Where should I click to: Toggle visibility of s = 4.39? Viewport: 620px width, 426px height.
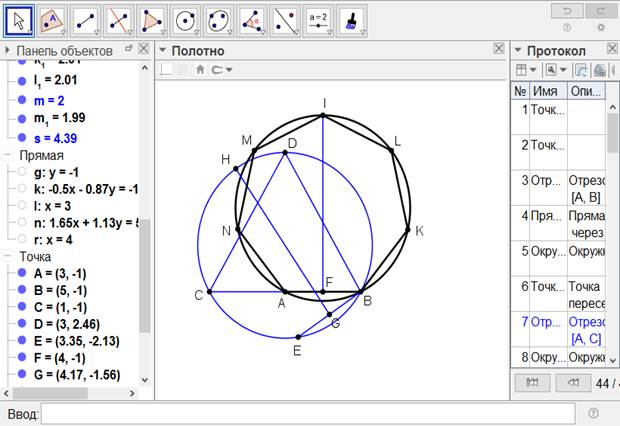[x=22, y=138]
